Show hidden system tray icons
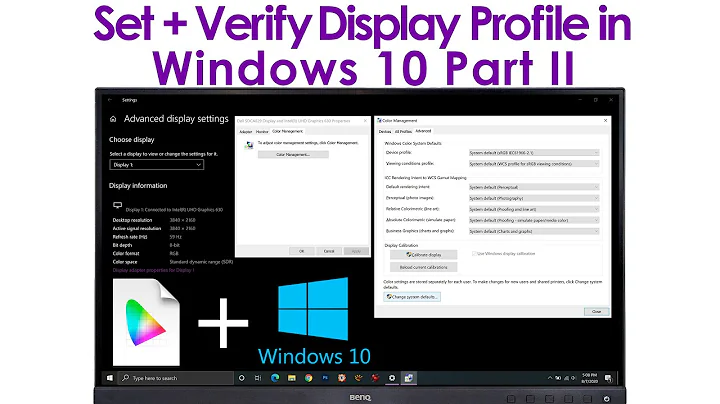This screenshot has height=404, width=720. pos(550,378)
